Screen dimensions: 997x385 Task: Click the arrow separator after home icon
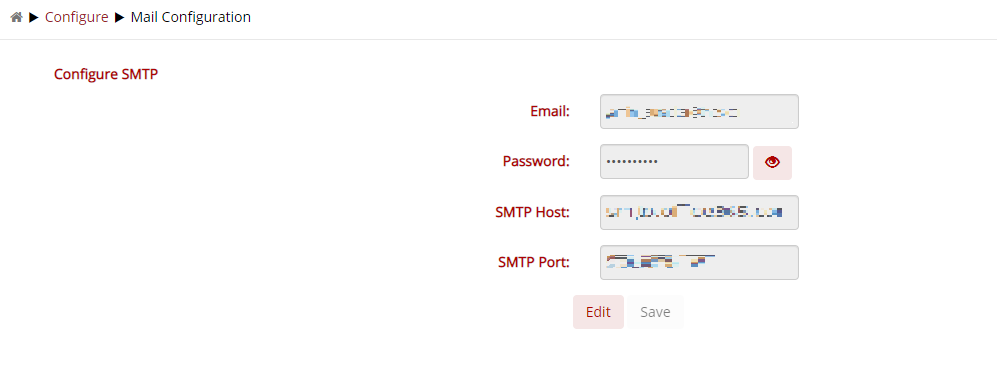[x=34, y=18]
